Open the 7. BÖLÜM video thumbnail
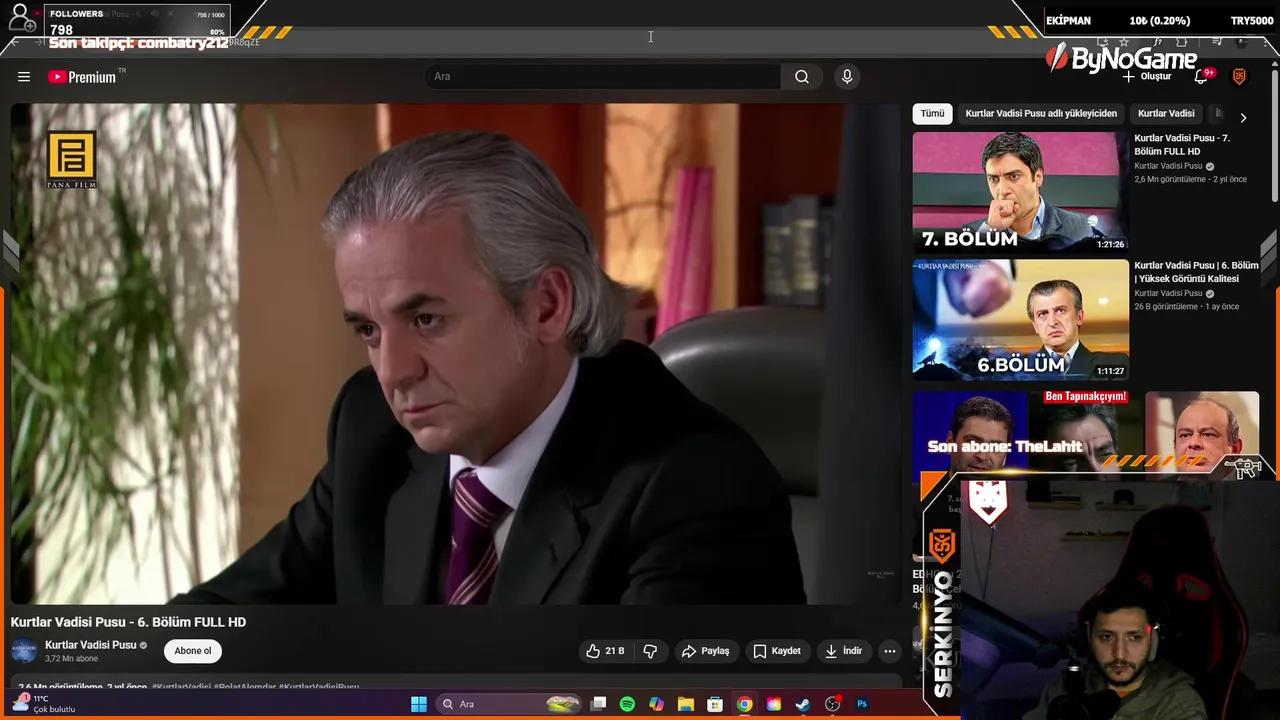 [x=1020, y=192]
